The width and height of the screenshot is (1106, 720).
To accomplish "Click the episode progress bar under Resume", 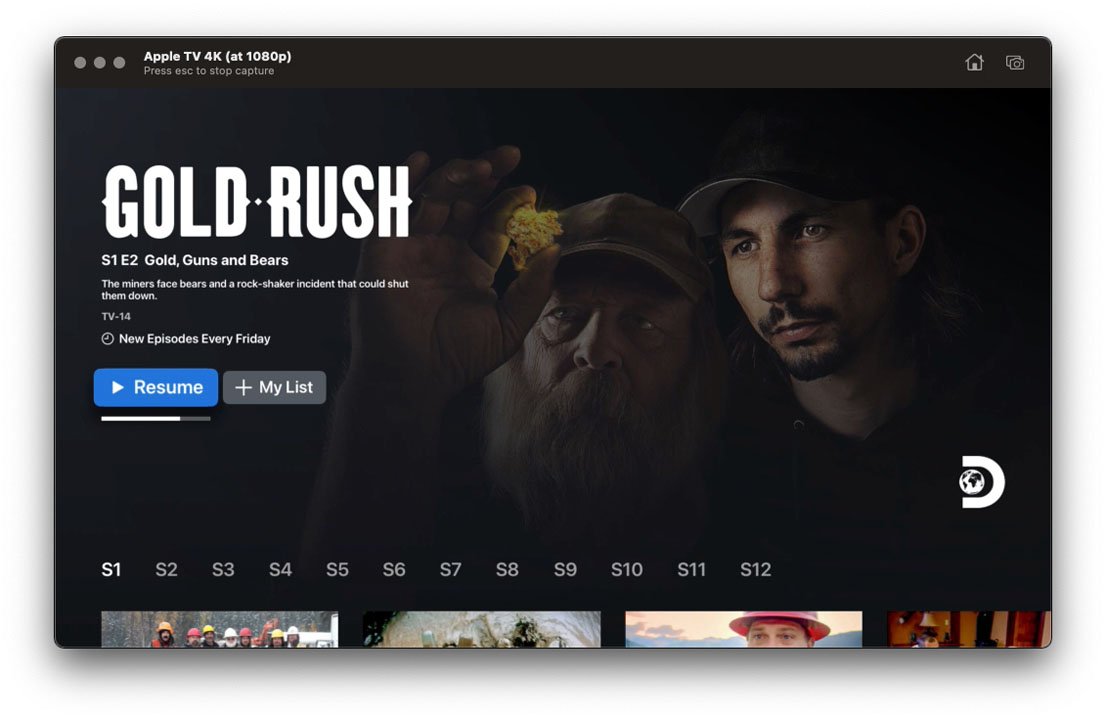I will click(156, 419).
